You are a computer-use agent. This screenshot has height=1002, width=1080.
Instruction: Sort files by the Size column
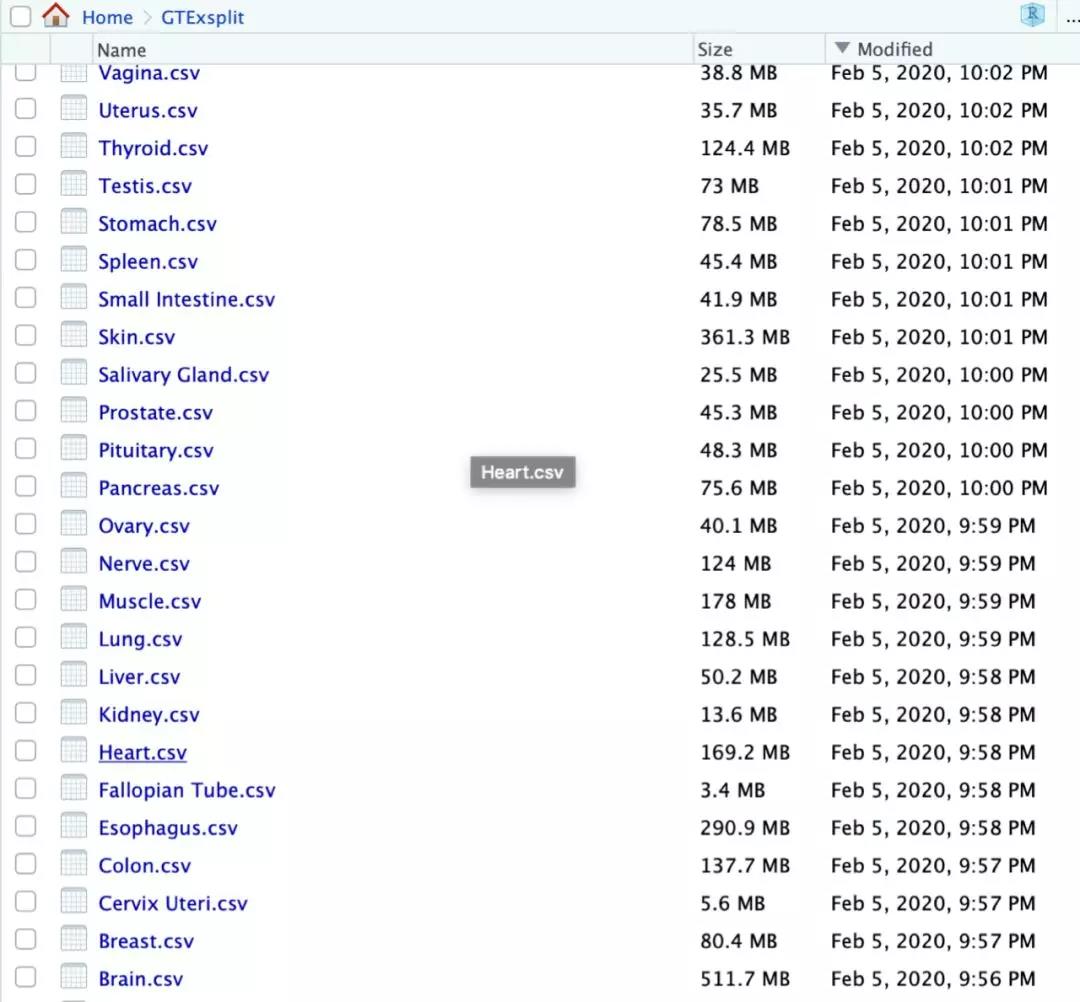[x=715, y=50]
